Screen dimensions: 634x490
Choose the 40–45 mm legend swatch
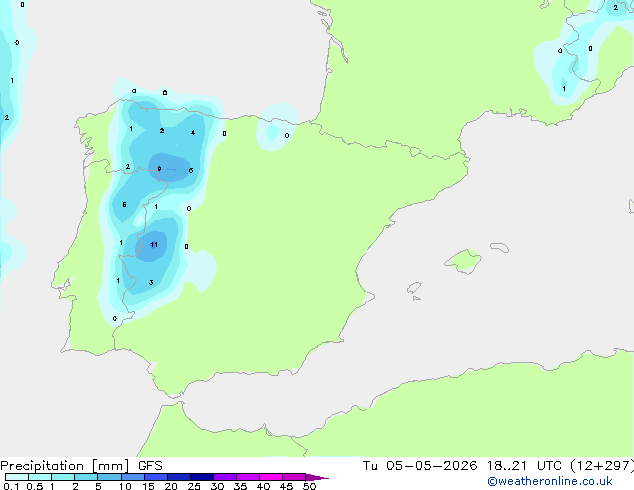click(271, 477)
